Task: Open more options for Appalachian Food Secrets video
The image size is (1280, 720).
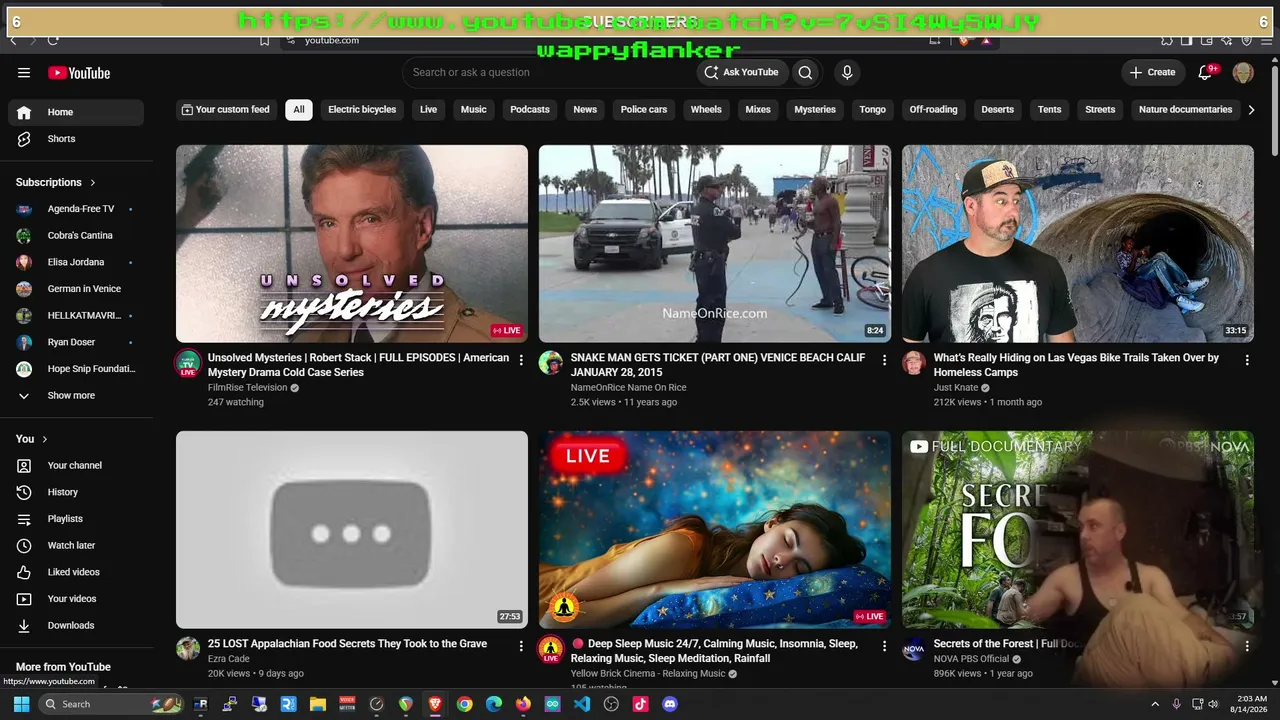Action: click(521, 646)
